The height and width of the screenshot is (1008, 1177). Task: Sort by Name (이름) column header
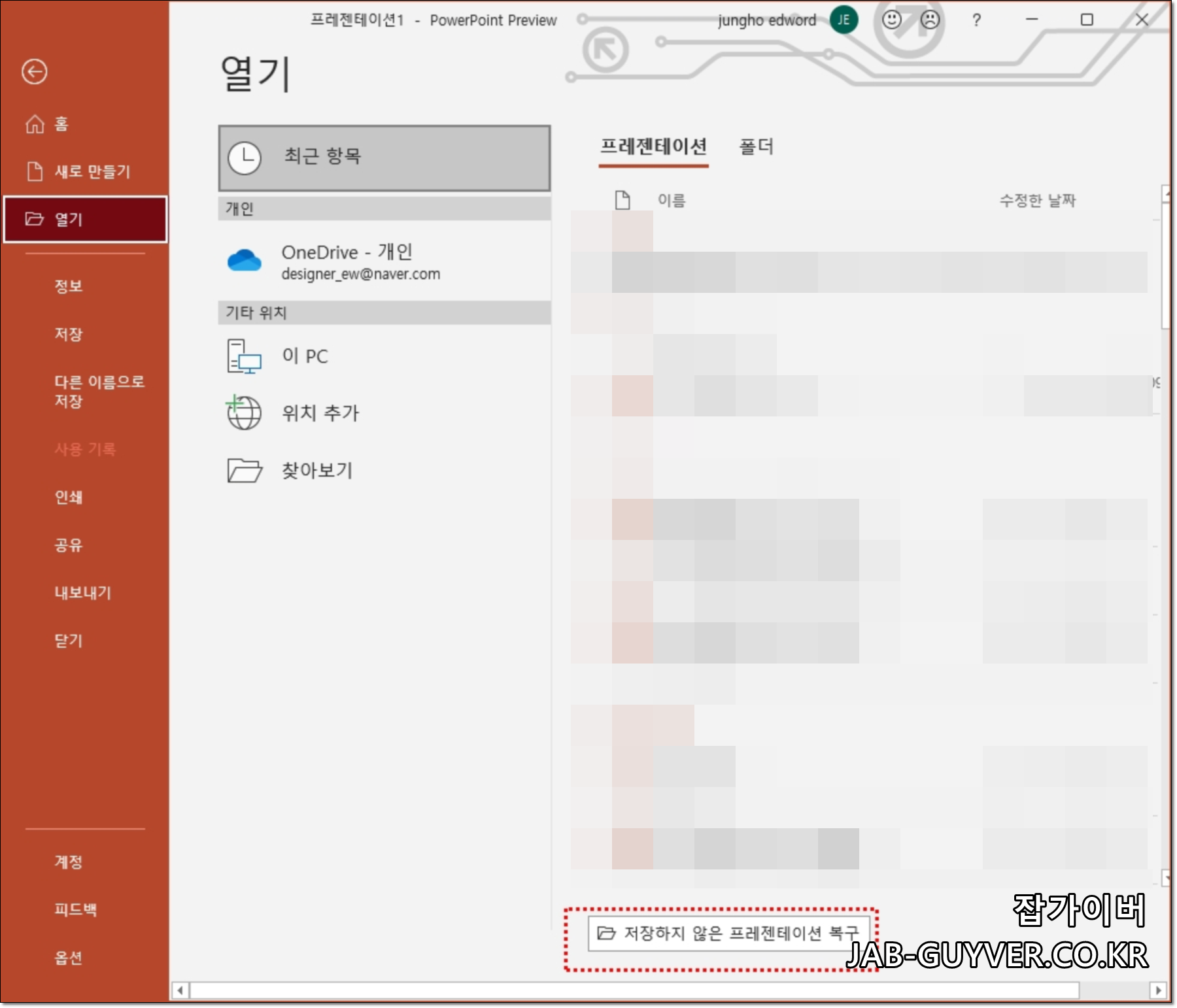pos(672,201)
